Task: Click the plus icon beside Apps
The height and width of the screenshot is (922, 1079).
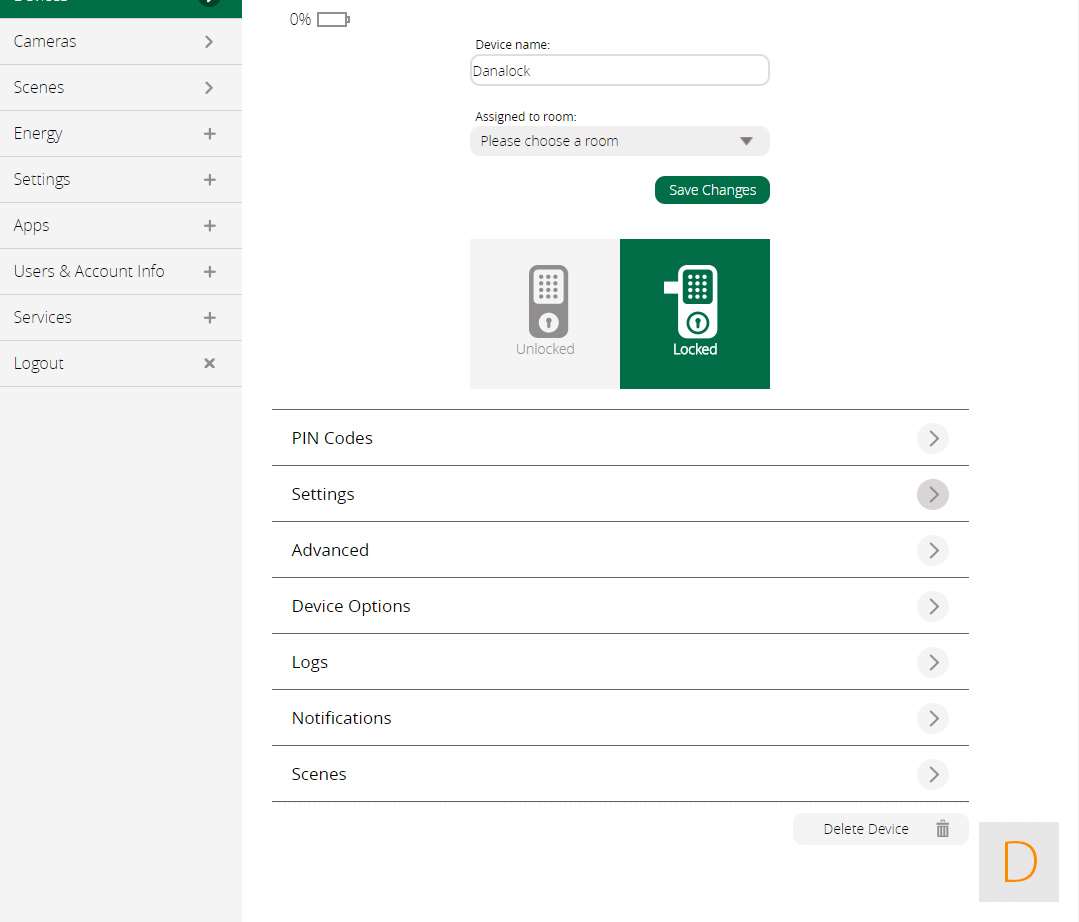Action: [x=209, y=226]
